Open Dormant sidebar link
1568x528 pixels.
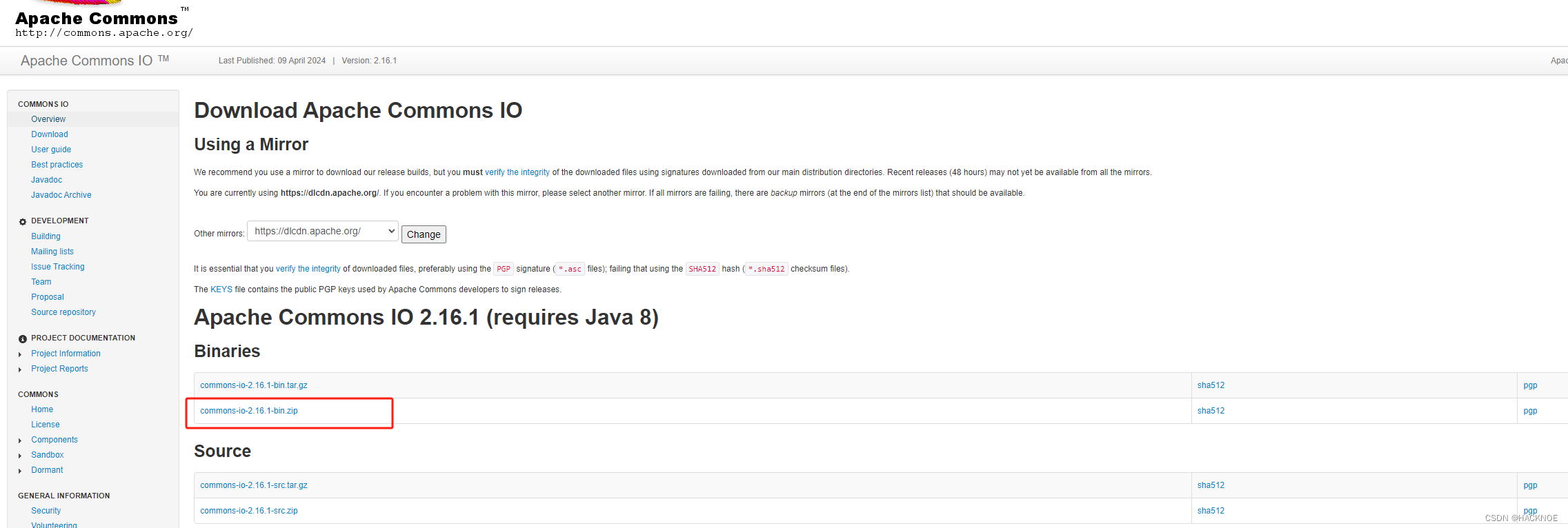[47, 470]
